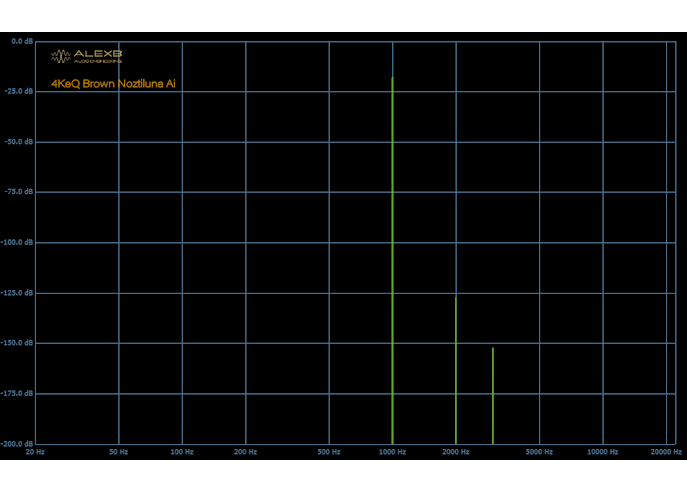The image size is (687, 492).
Task: Click the 4KeQ Brown Noztiluna Ai title
Action: [113, 84]
